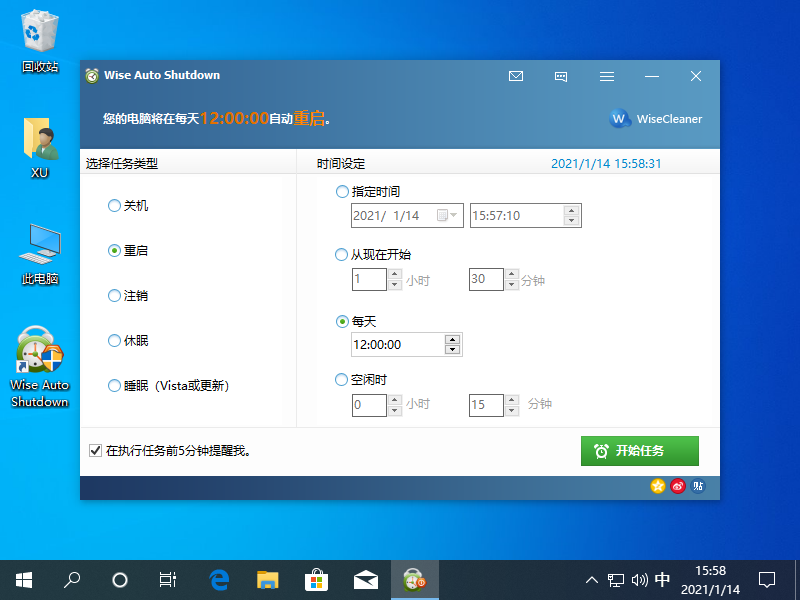Click the mail envelope icon in title bar
The image size is (800, 600).
point(516,76)
